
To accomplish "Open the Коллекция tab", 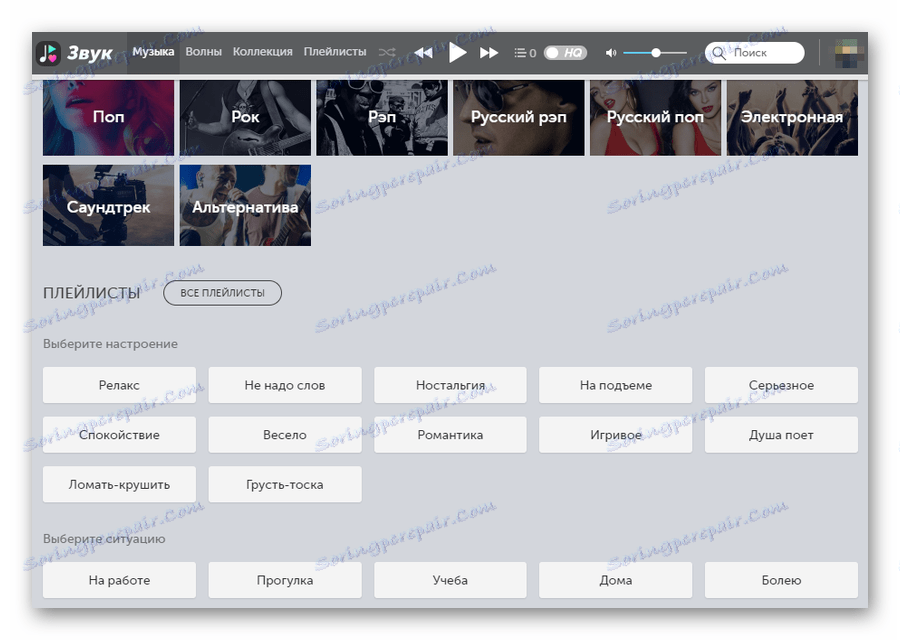I will click(x=262, y=52).
